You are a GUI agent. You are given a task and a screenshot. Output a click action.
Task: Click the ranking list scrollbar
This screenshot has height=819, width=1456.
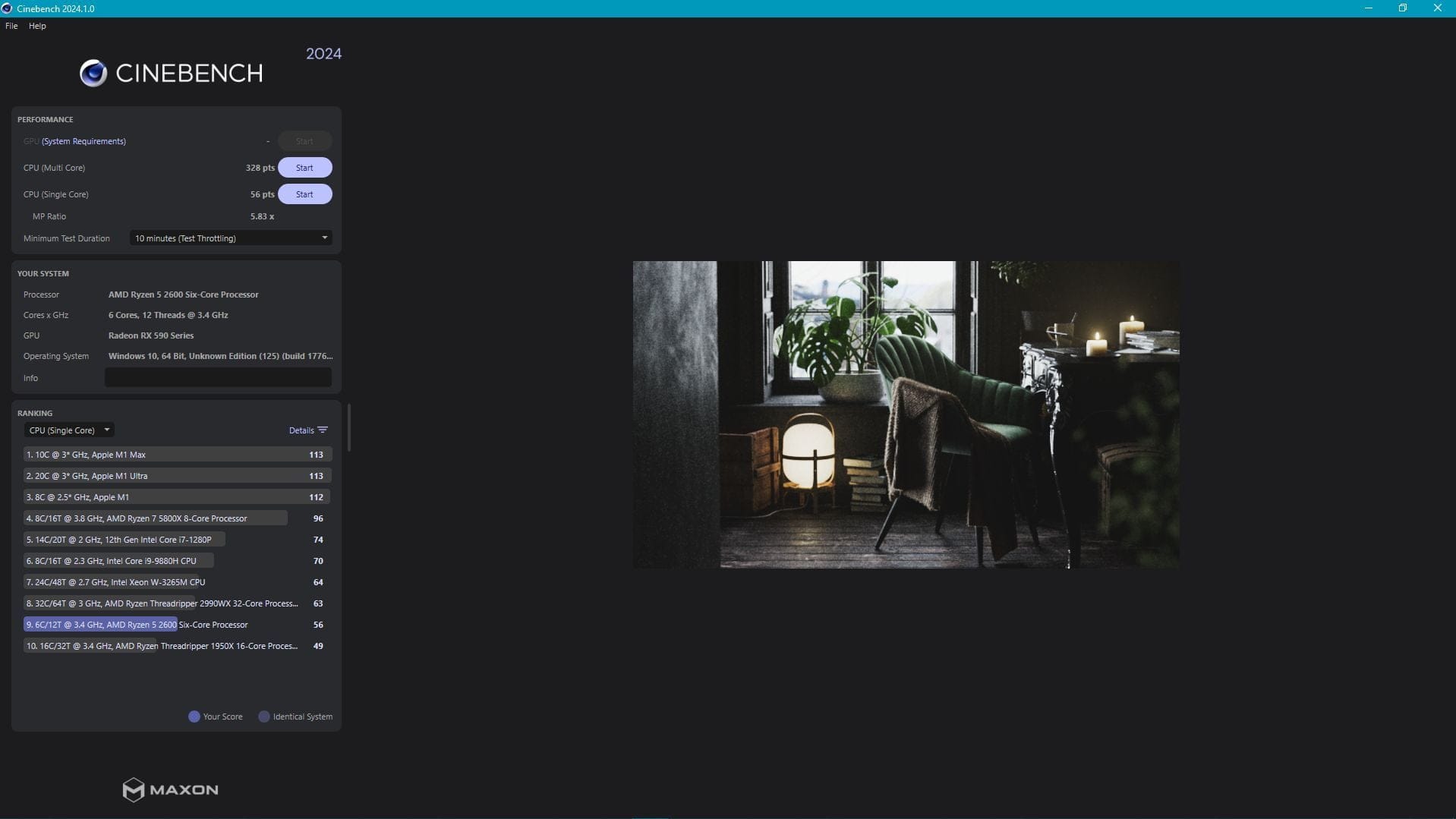point(348,427)
